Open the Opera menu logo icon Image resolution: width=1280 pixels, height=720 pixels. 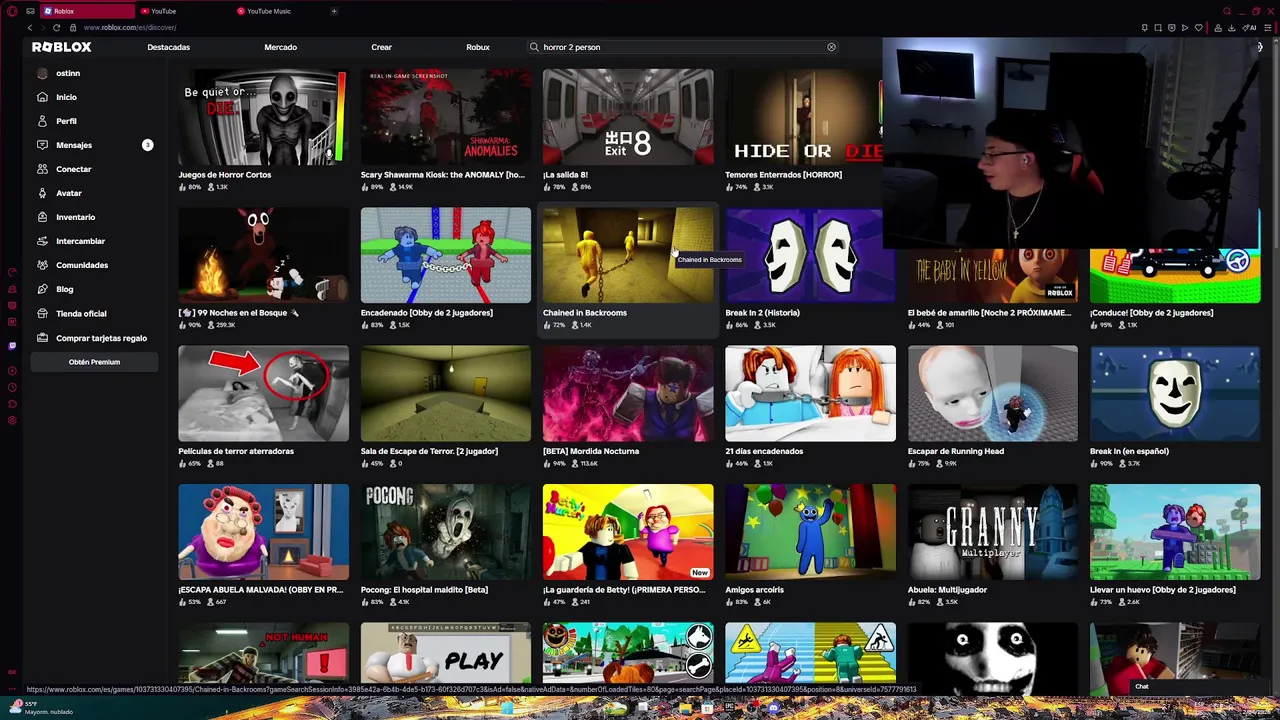click(x=12, y=11)
